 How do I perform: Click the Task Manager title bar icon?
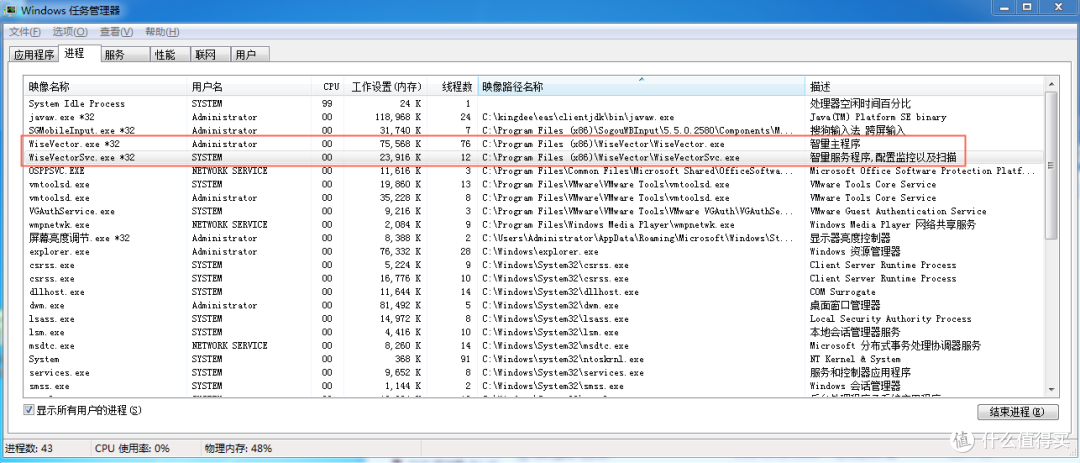click(x=11, y=10)
